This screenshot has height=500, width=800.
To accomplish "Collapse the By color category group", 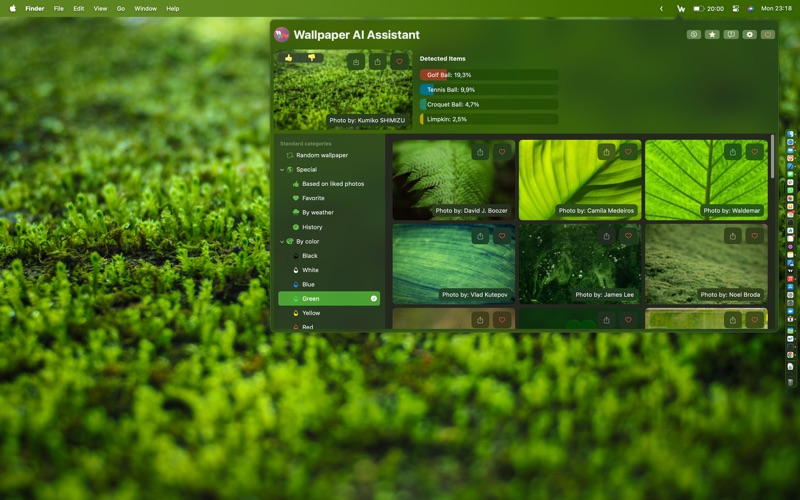I will pos(282,242).
